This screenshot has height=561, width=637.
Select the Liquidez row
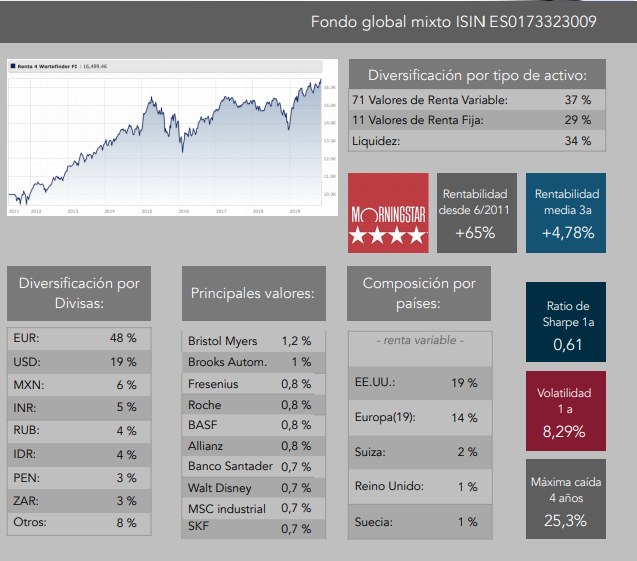coord(476,141)
